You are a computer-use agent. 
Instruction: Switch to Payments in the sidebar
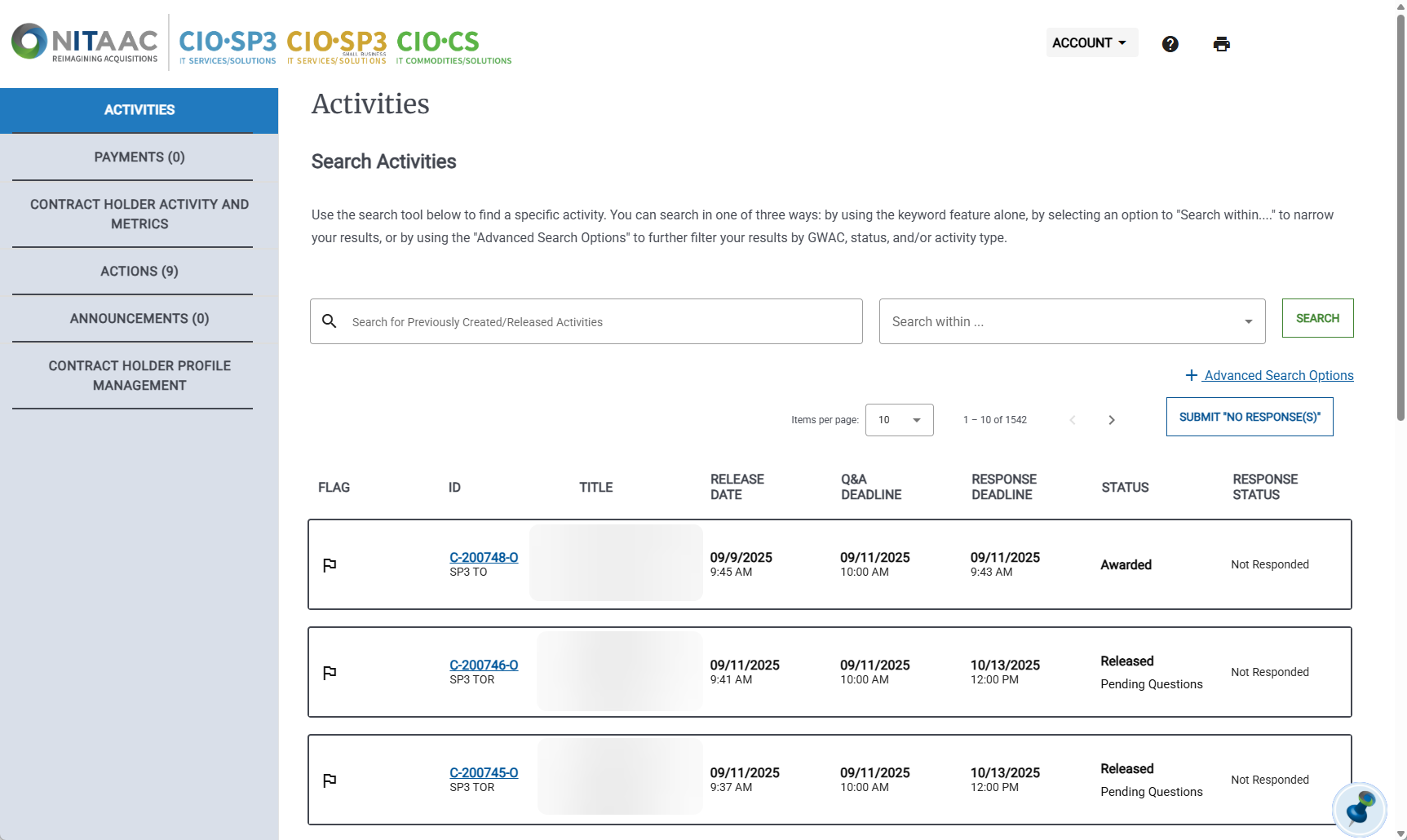139,157
